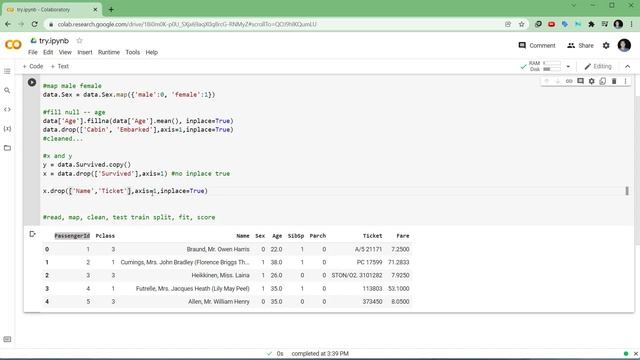640x360 pixels.
Task: Share this page via the address bar icon
Action: click(508, 24)
